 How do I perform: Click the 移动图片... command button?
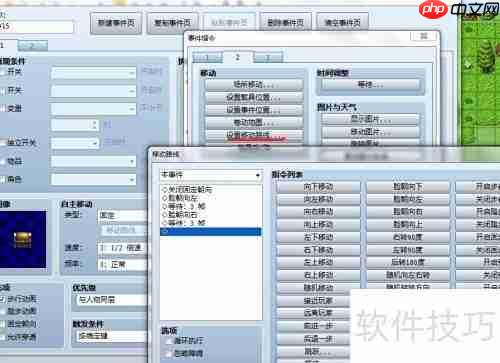(x=370, y=132)
